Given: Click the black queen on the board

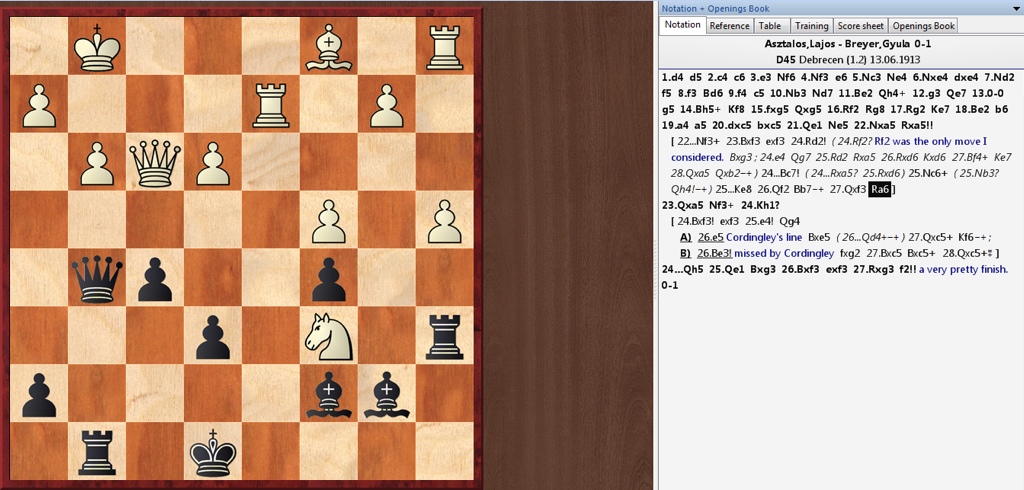Looking at the screenshot, I should point(98,278).
